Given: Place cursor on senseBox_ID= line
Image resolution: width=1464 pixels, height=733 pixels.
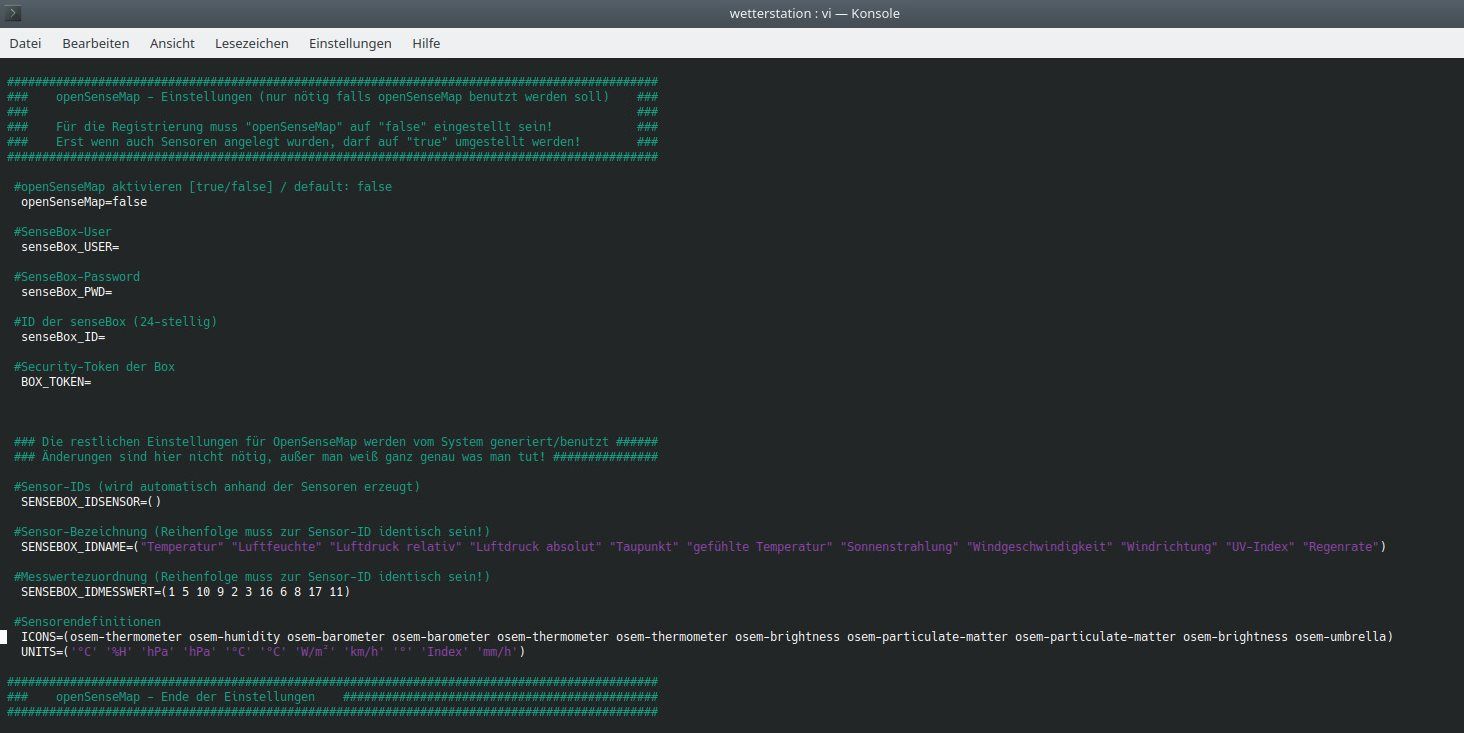Looking at the screenshot, I should pyautogui.click(x=63, y=337).
